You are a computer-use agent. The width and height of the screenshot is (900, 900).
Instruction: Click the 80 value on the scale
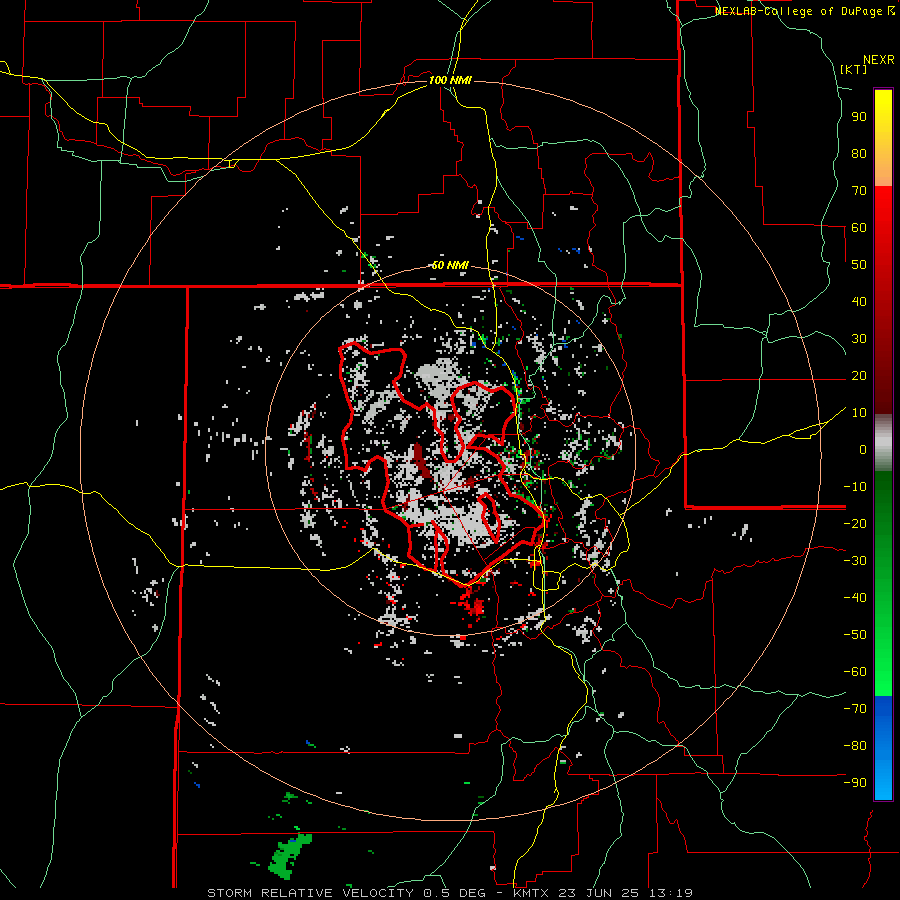(859, 153)
